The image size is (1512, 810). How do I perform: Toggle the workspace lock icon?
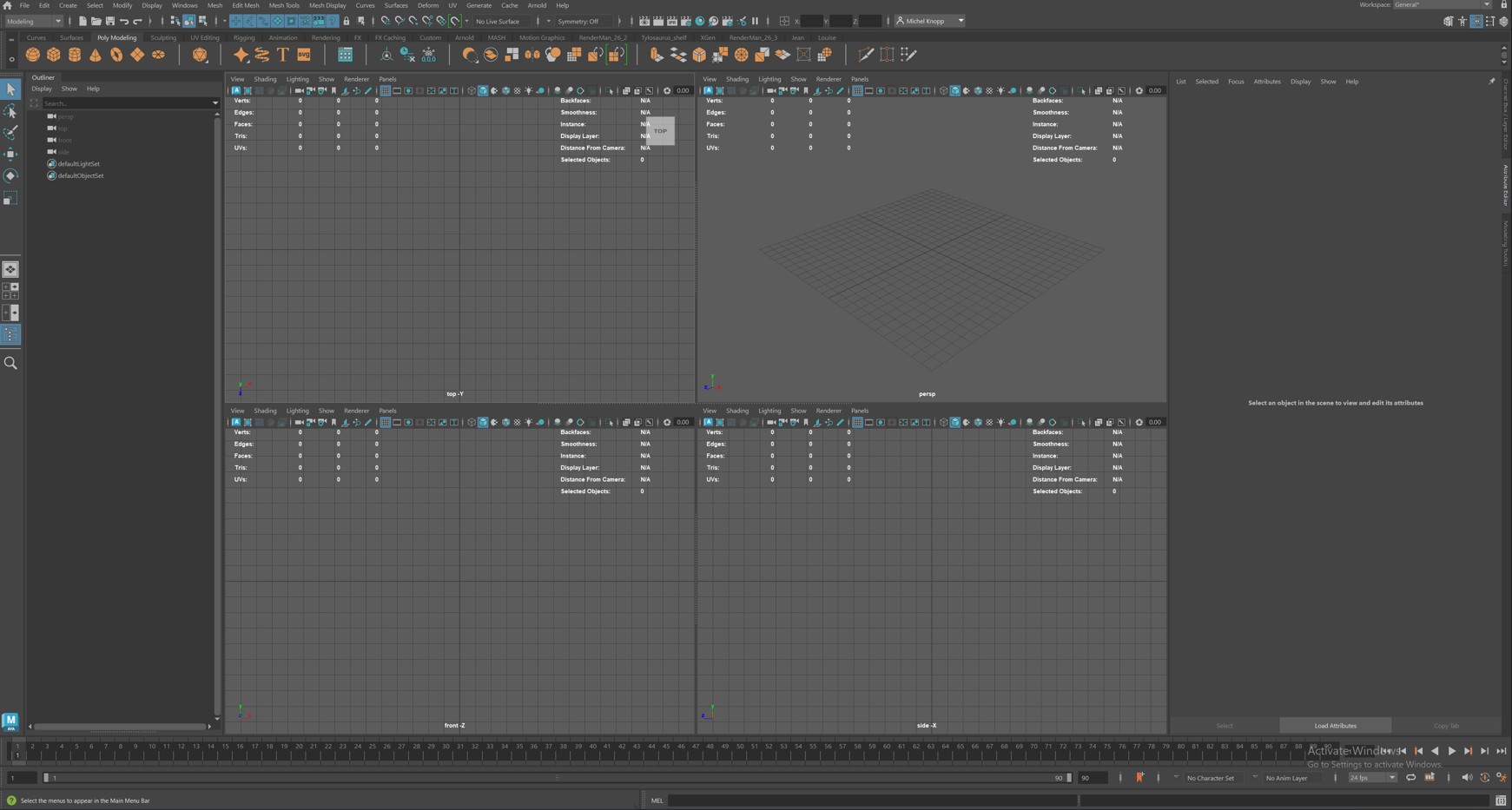[1504, 5]
